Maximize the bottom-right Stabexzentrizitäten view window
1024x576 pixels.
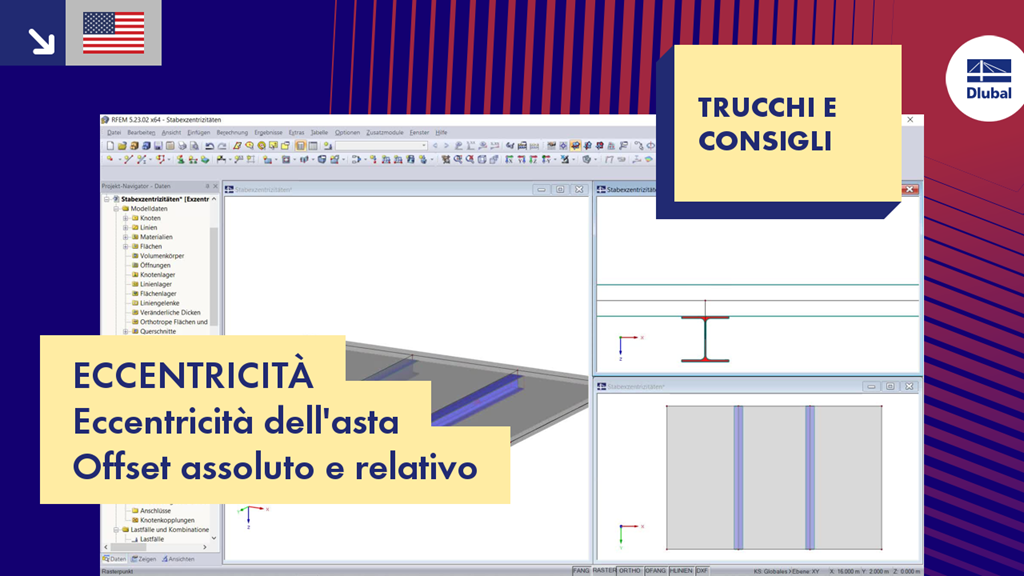pos(890,387)
